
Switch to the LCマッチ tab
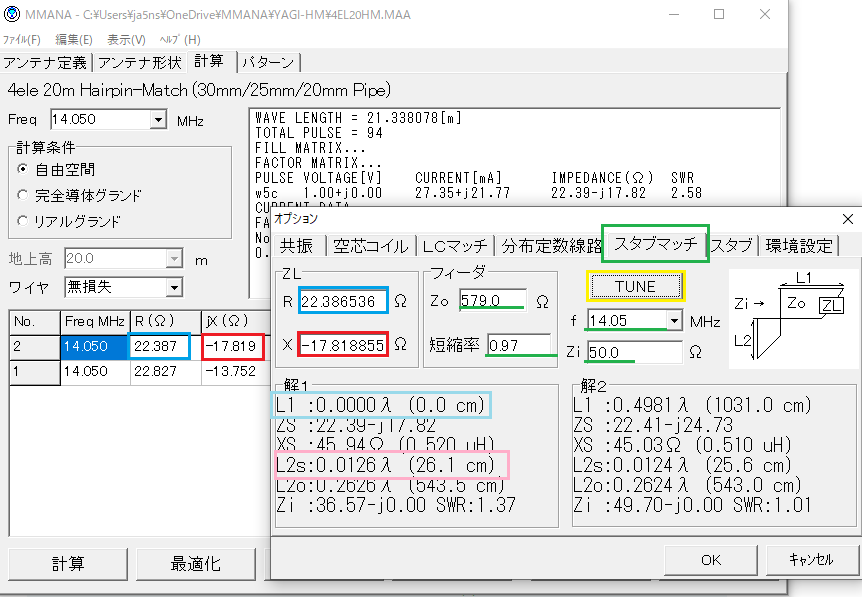455,246
